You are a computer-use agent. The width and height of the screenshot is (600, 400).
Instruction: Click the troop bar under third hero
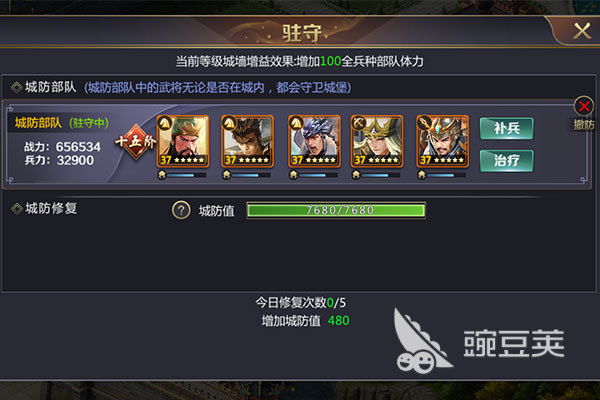pos(313,175)
